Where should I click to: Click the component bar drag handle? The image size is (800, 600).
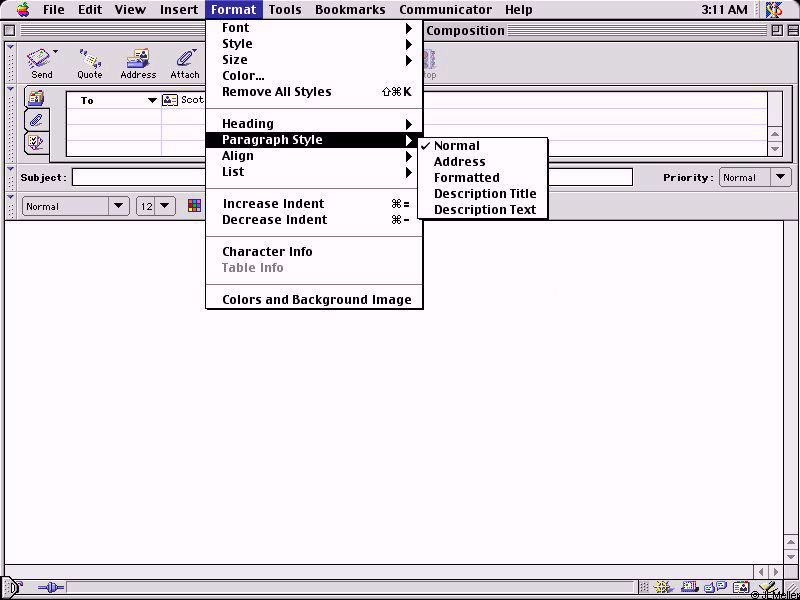(644, 588)
